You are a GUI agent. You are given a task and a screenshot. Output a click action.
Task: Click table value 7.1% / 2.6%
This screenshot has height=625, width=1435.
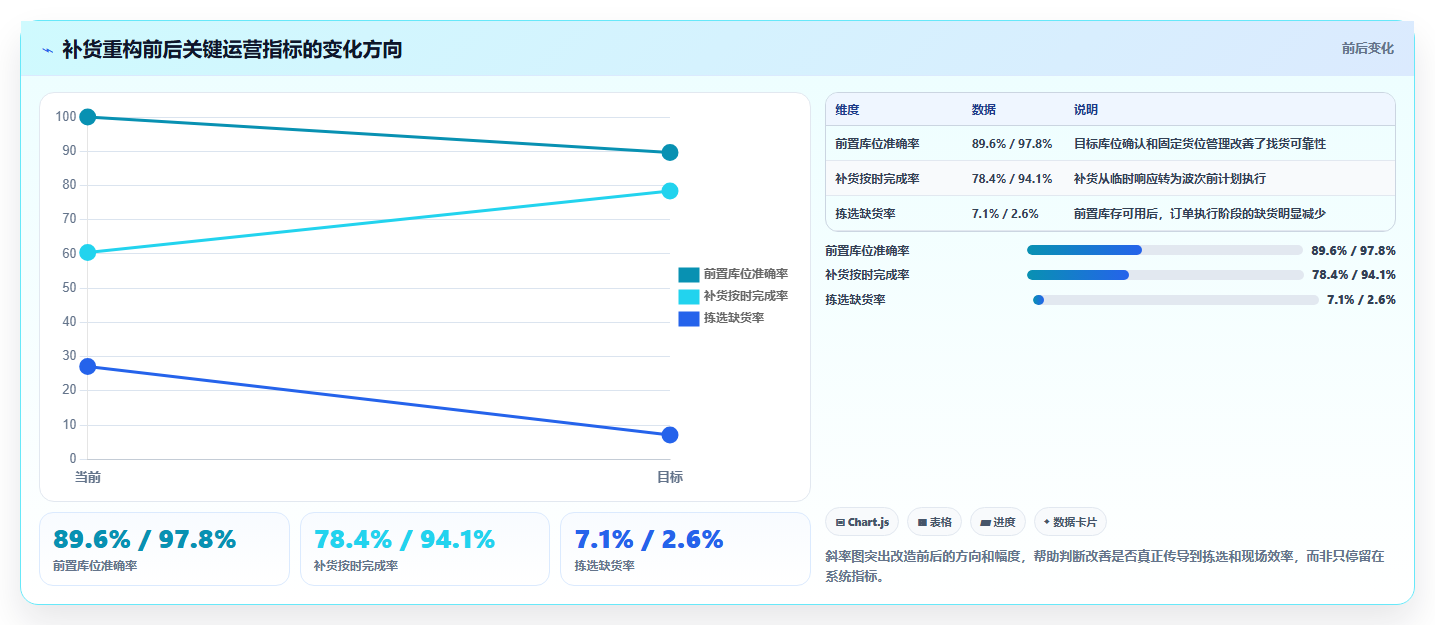pos(1005,213)
